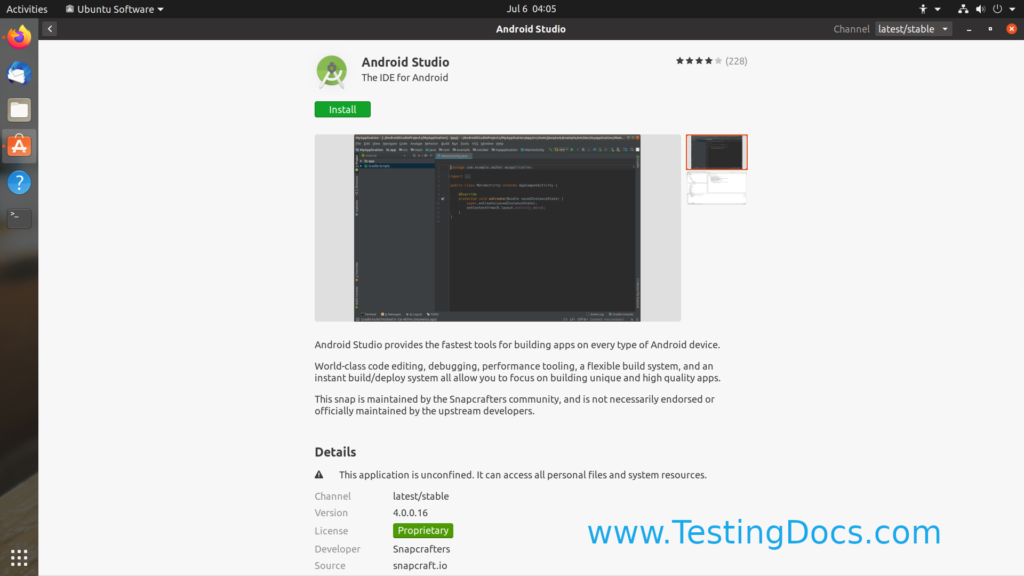Image resolution: width=1024 pixels, height=576 pixels.
Task: Click the volume icon in the top bar
Action: tap(980, 8)
